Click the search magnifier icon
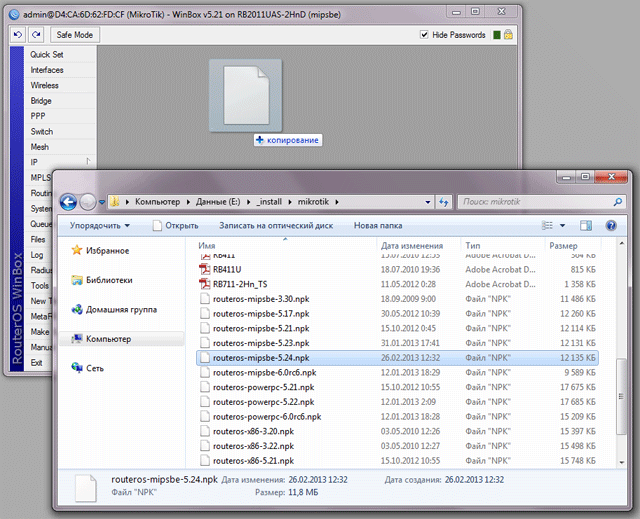640x519 pixels. (618, 202)
